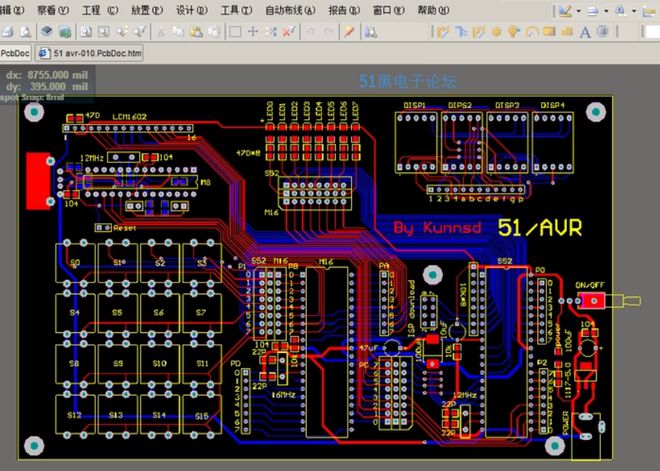The image size is (660, 471).
Task: Click the white combo box in toolbar
Action: point(652,32)
